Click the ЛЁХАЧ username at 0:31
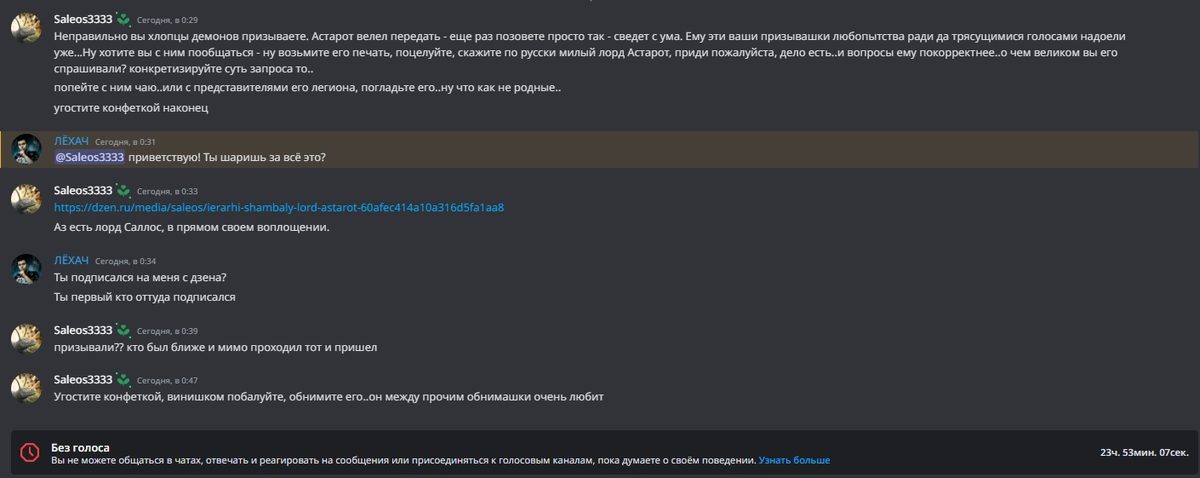The width and height of the screenshot is (1200, 478). tap(71, 142)
